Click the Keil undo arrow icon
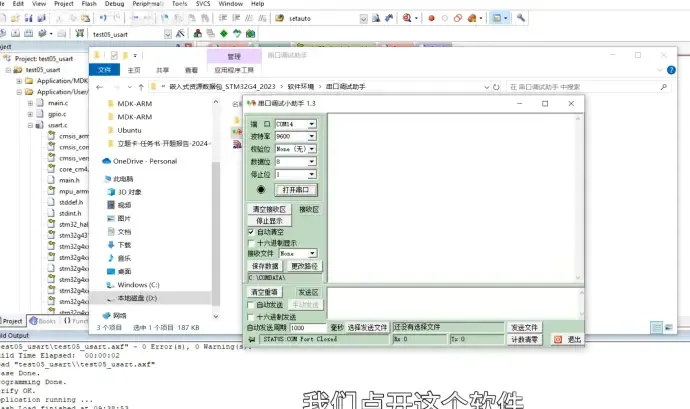Image resolution: width=690 pixels, height=409 pixels. click(101, 17)
